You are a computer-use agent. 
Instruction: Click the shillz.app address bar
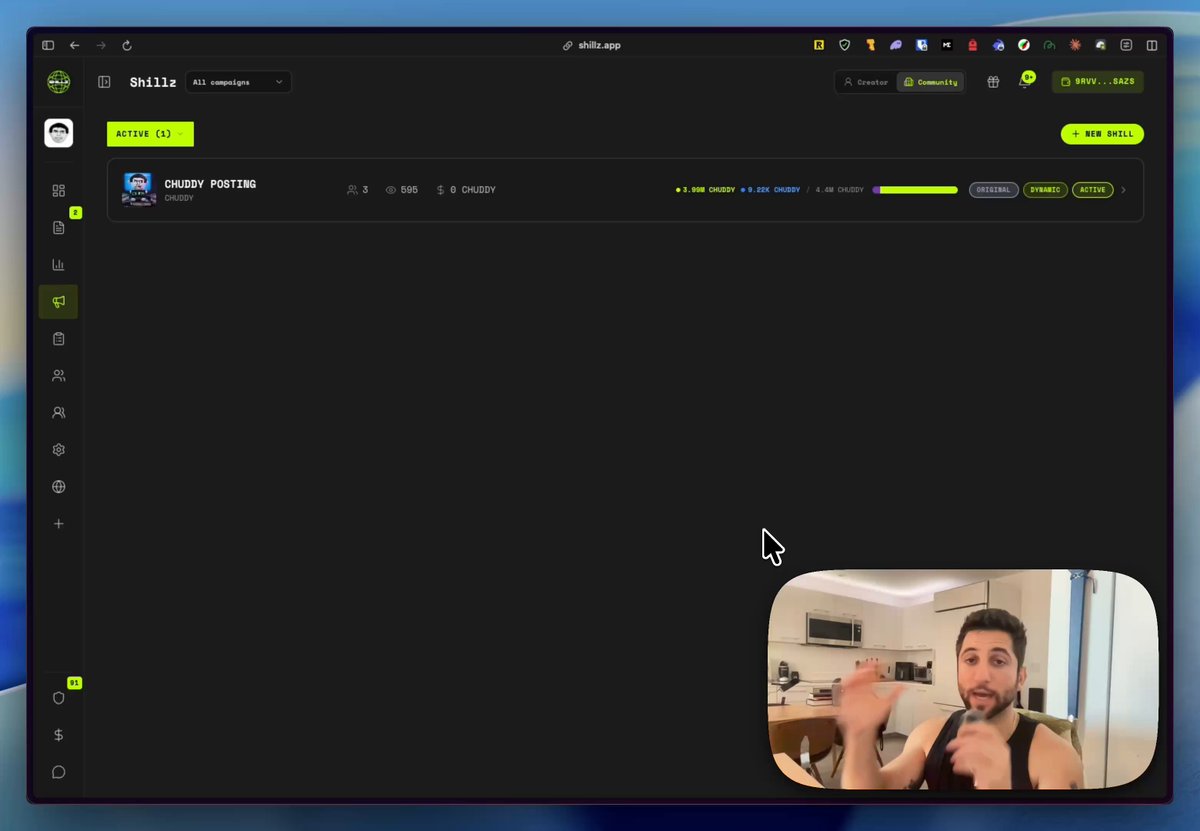pyautogui.click(x=592, y=45)
